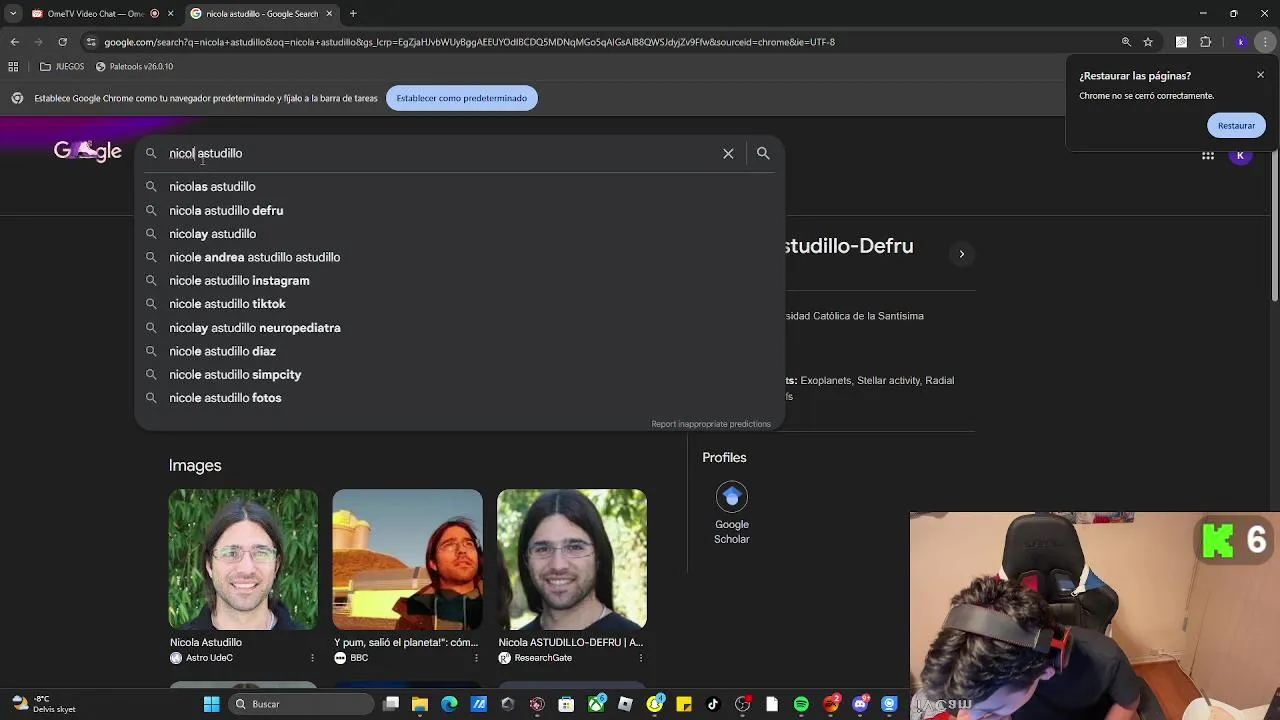
Task: Open the bookmarks apps grid icon
Action: pos(13,67)
